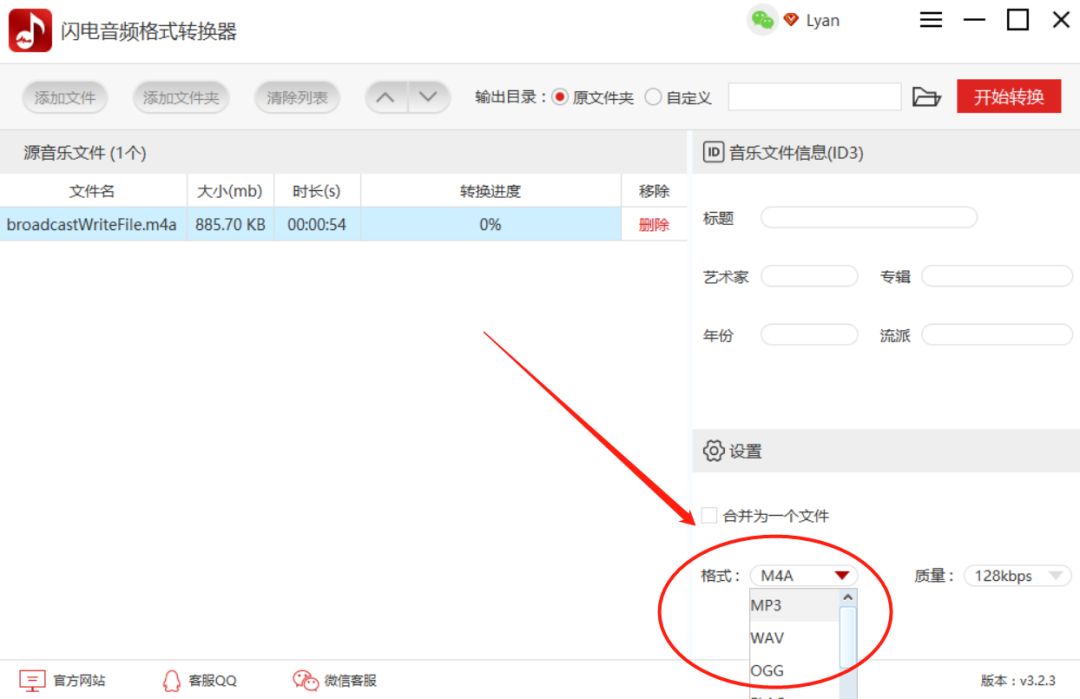Viewport: 1080px width, 699px height.
Task: Click the format list scrollbar thumb
Action: pos(848,637)
